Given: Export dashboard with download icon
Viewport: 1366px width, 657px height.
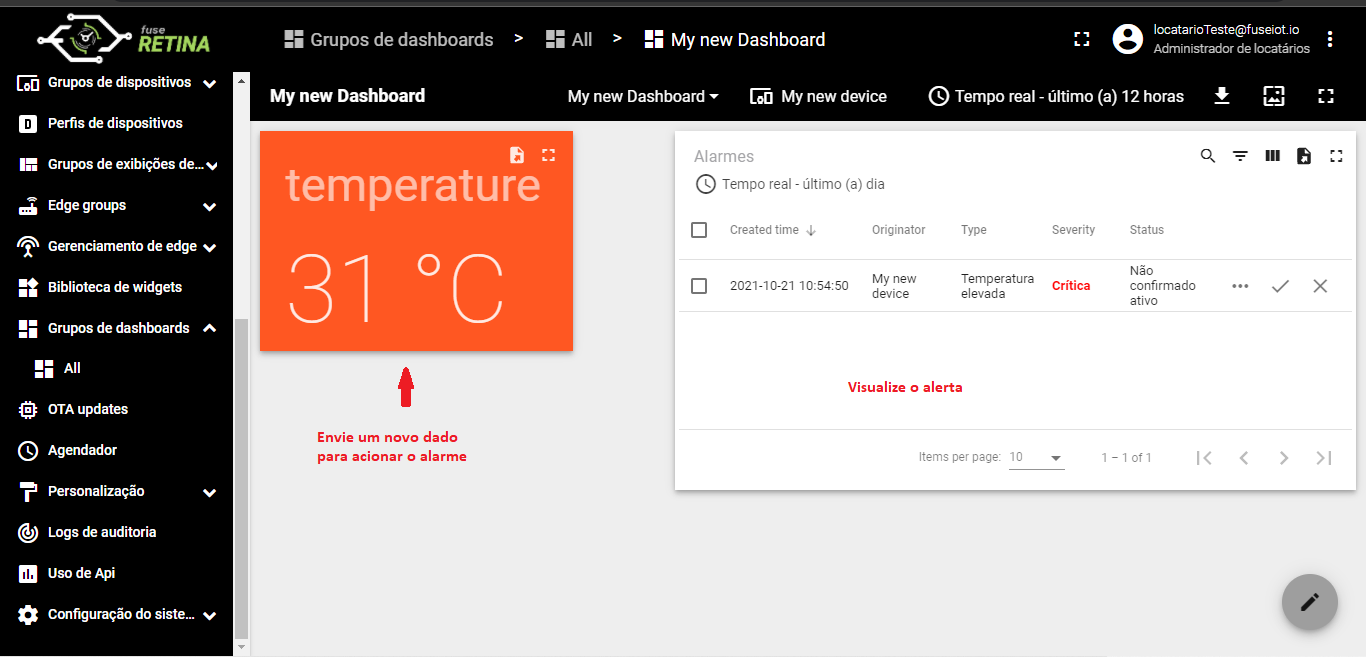Looking at the screenshot, I should (x=1221, y=96).
